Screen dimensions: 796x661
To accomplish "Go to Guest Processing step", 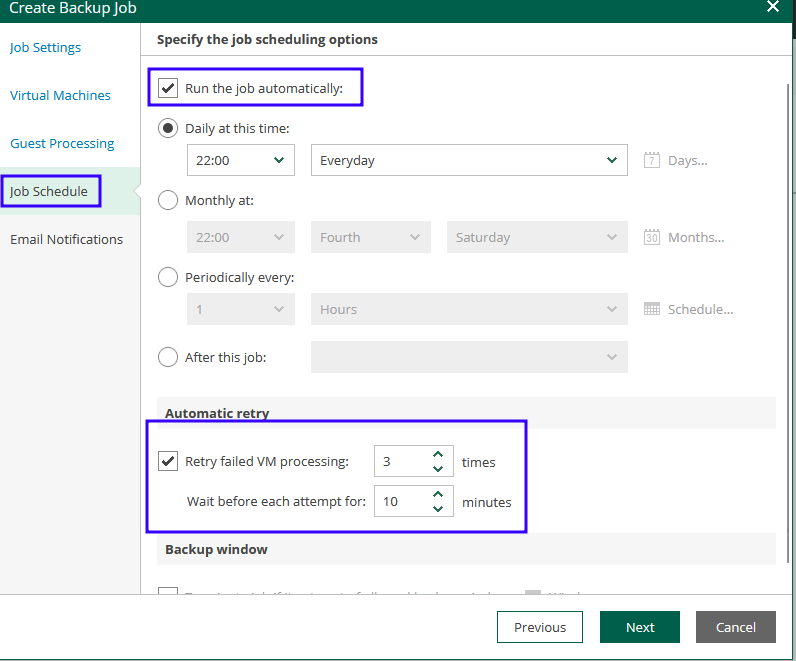I will click(62, 144).
